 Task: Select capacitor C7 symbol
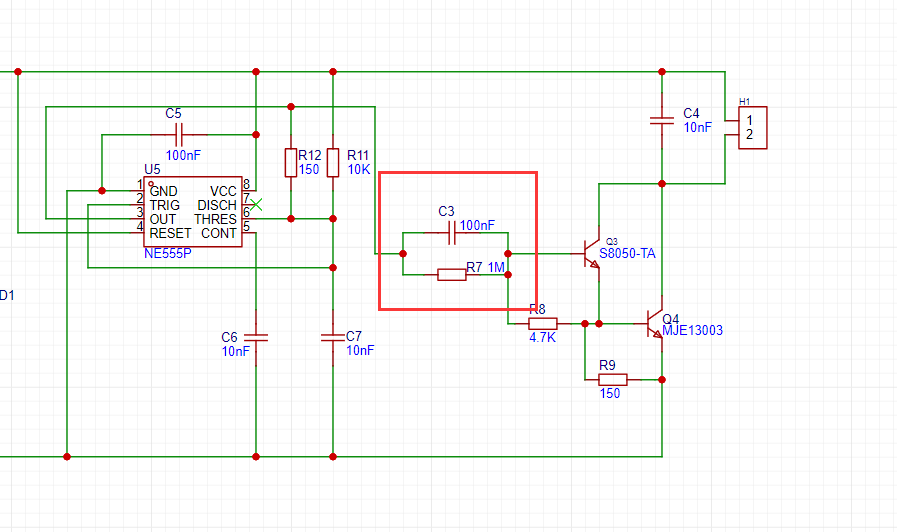333,338
